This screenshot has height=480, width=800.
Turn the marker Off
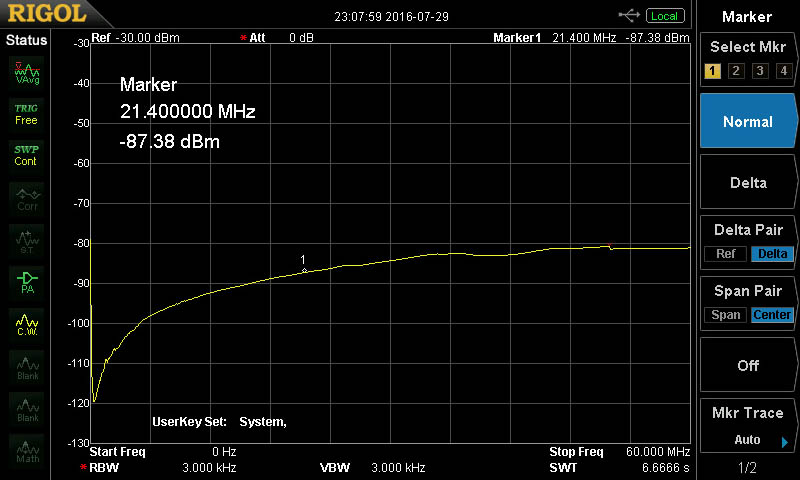pyautogui.click(x=748, y=366)
